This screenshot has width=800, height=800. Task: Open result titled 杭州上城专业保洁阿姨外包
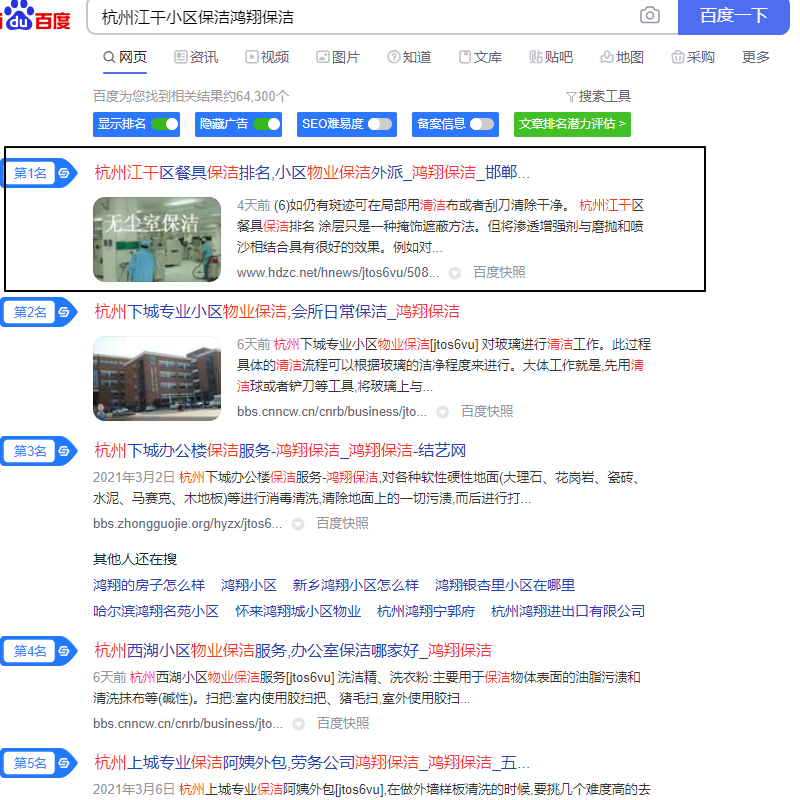(x=312, y=763)
